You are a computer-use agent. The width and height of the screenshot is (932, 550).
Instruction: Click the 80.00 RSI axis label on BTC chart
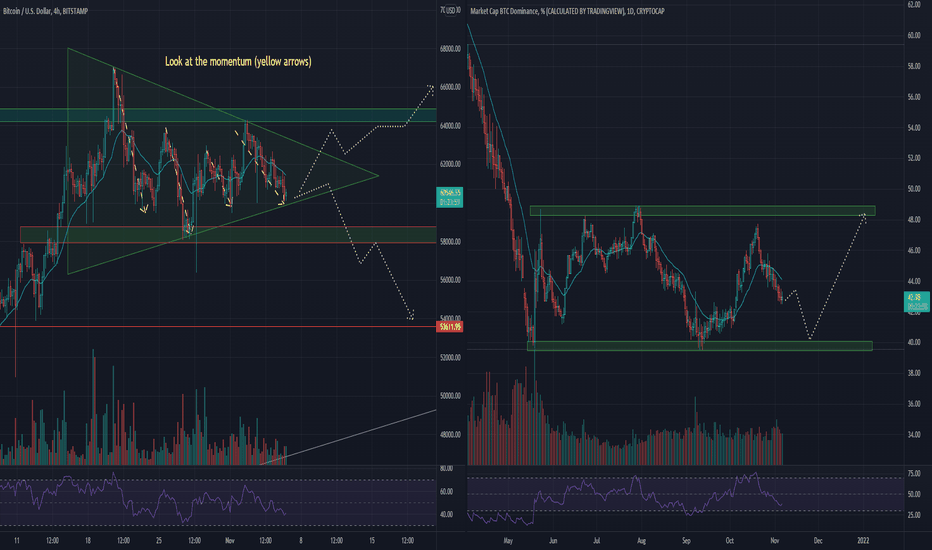(x=446, y=469)
